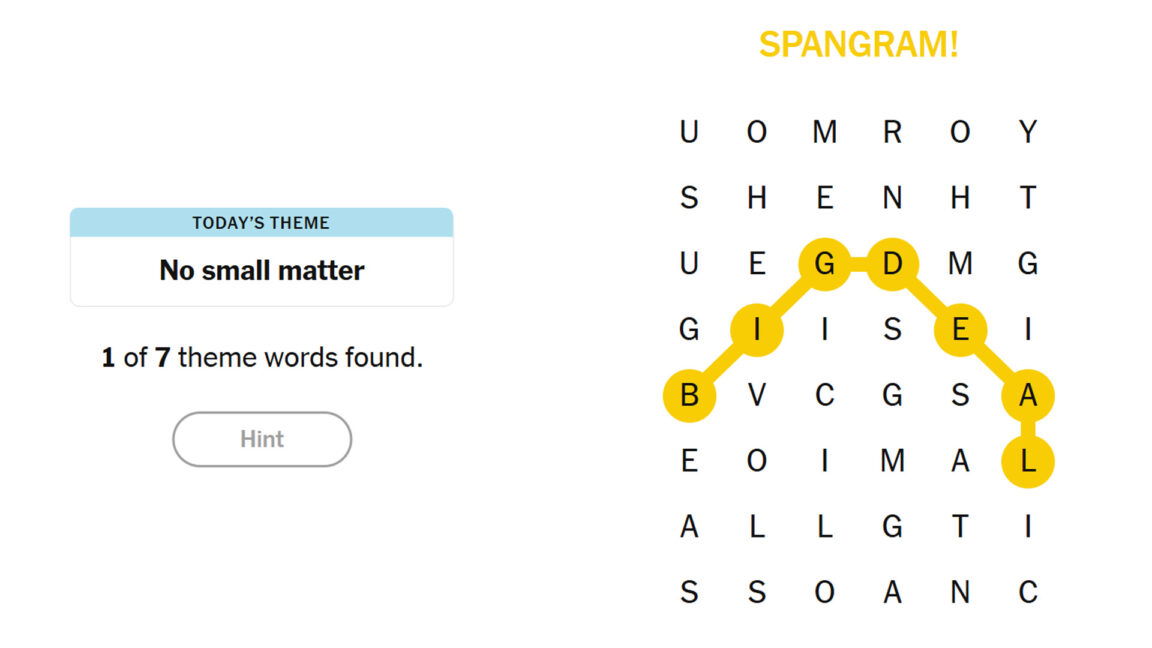The width and height of the screenshot is (1152, 648).
Task: Select the yellow highlighted L tile
Action: point(1028,462)
